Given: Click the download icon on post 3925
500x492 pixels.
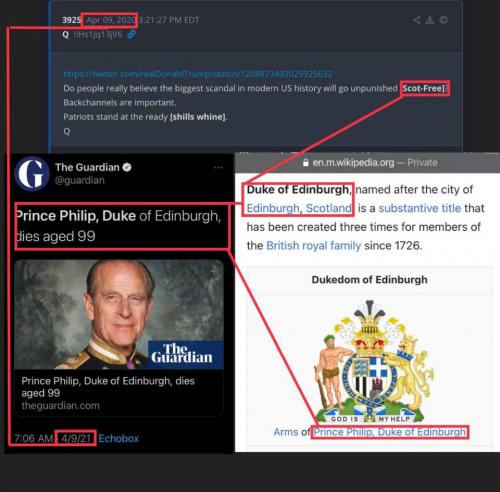Looking at the screenshot, I should (x=430, y=20).
